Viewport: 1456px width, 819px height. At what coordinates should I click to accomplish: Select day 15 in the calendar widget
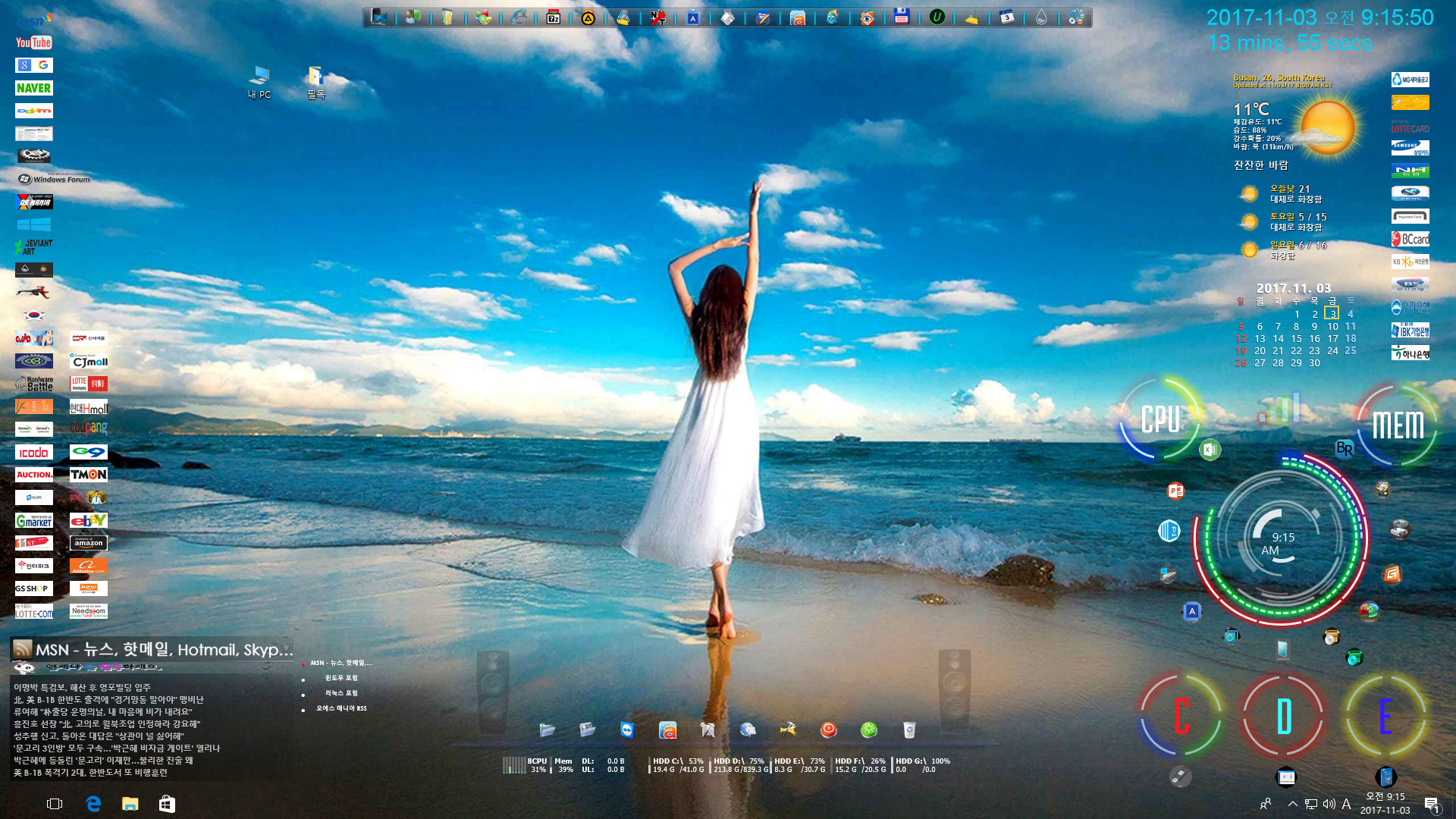[x=1296, y=339]
